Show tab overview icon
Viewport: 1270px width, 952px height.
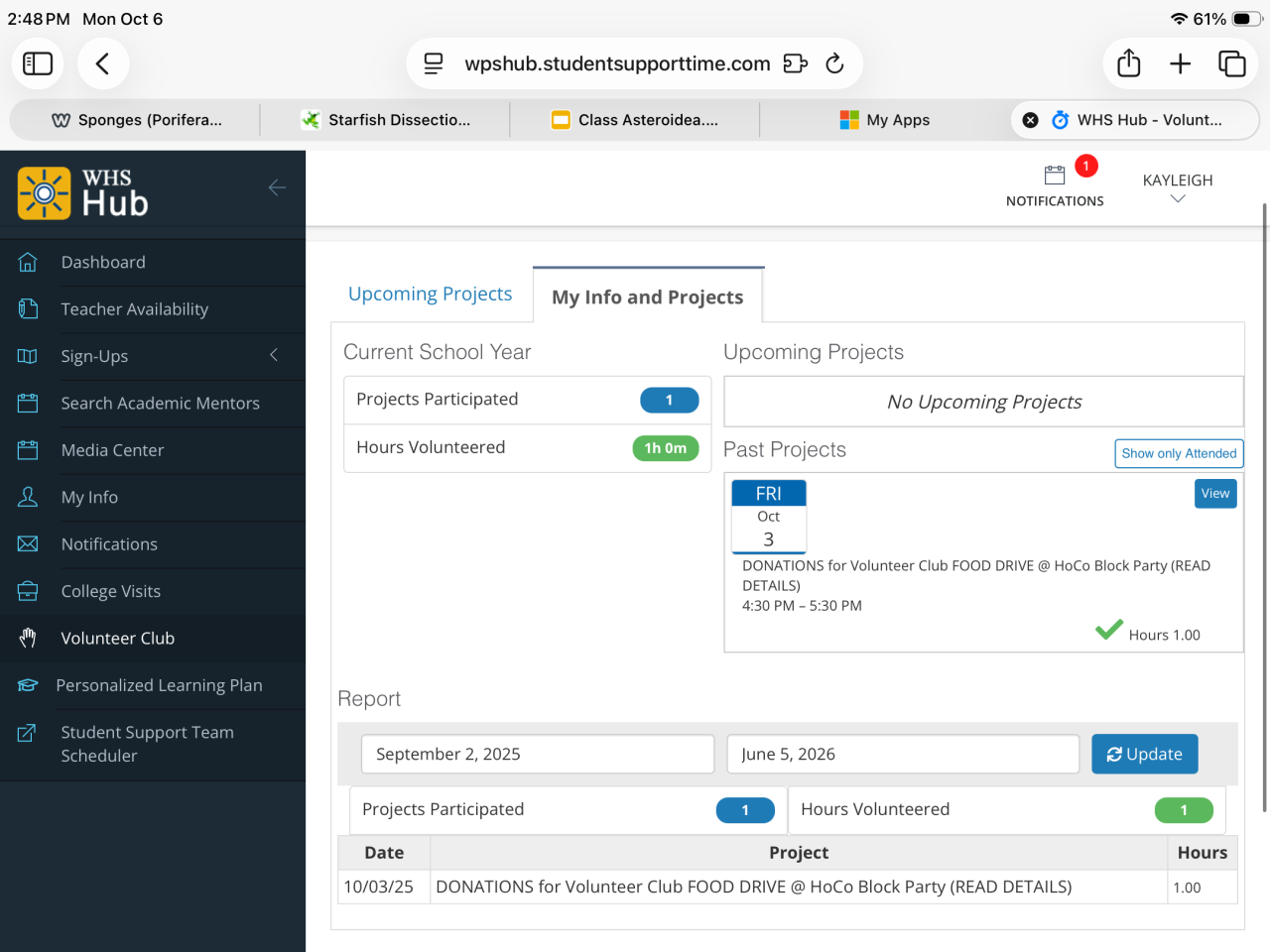tap(1232, 63)
